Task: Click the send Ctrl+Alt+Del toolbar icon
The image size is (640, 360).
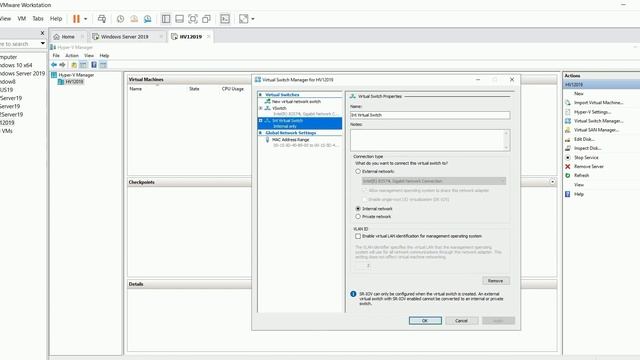Action: coord(102,19)
